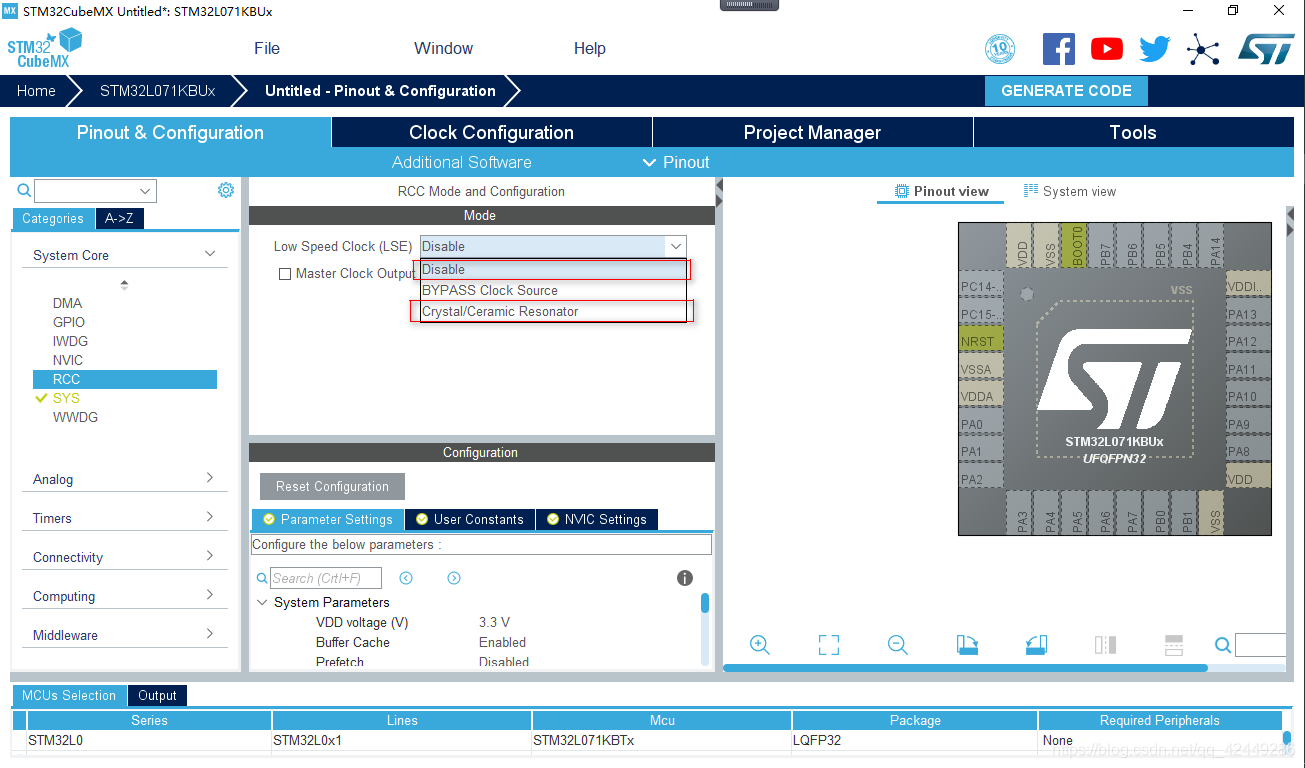Image resolution: width=1305 pixels, height=768 pixels.
Task: Click the sidebar search magnifier icon
Action: [x=24, y=190]
